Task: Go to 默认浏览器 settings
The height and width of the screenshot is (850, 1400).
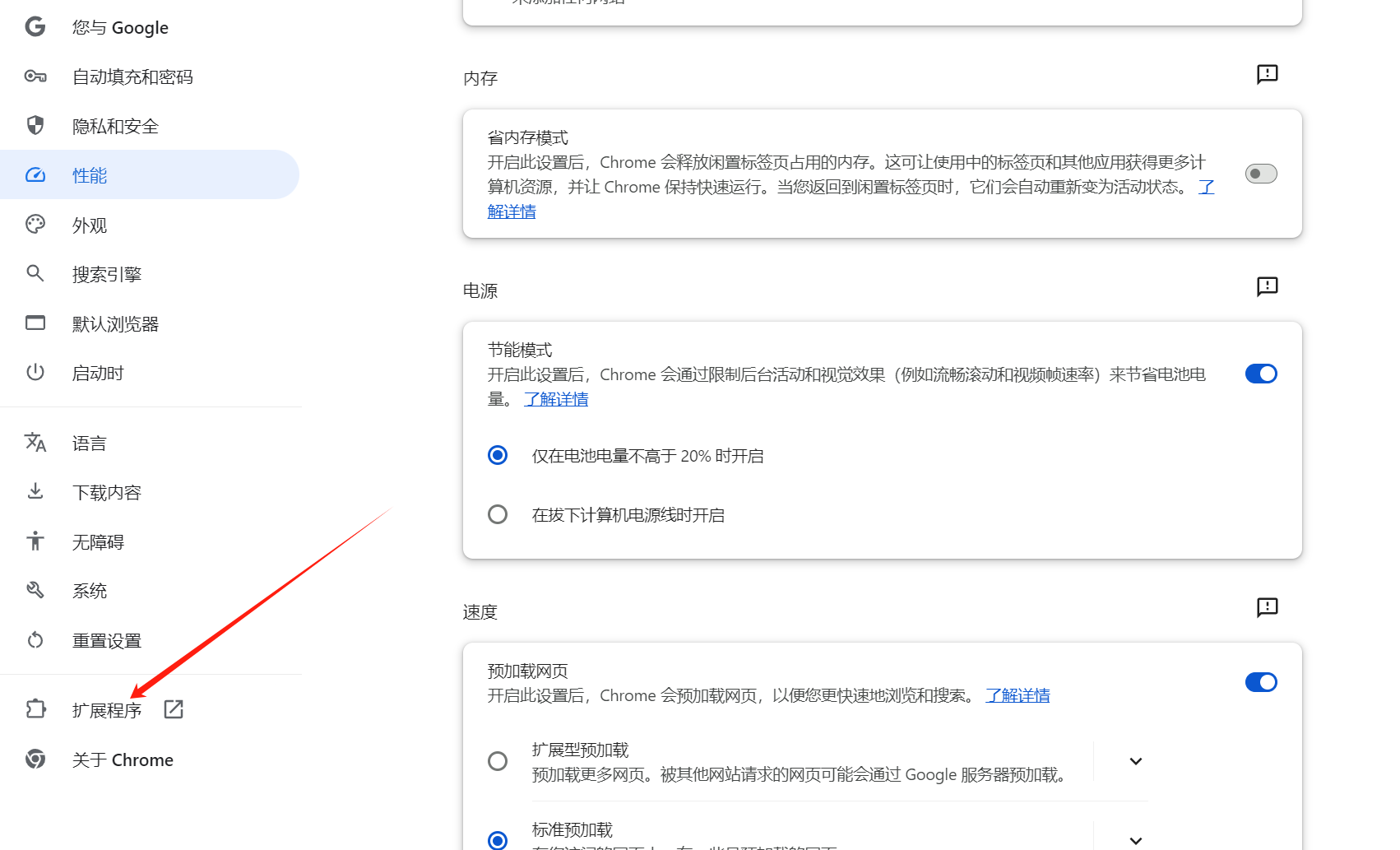Action: point(150,323)
